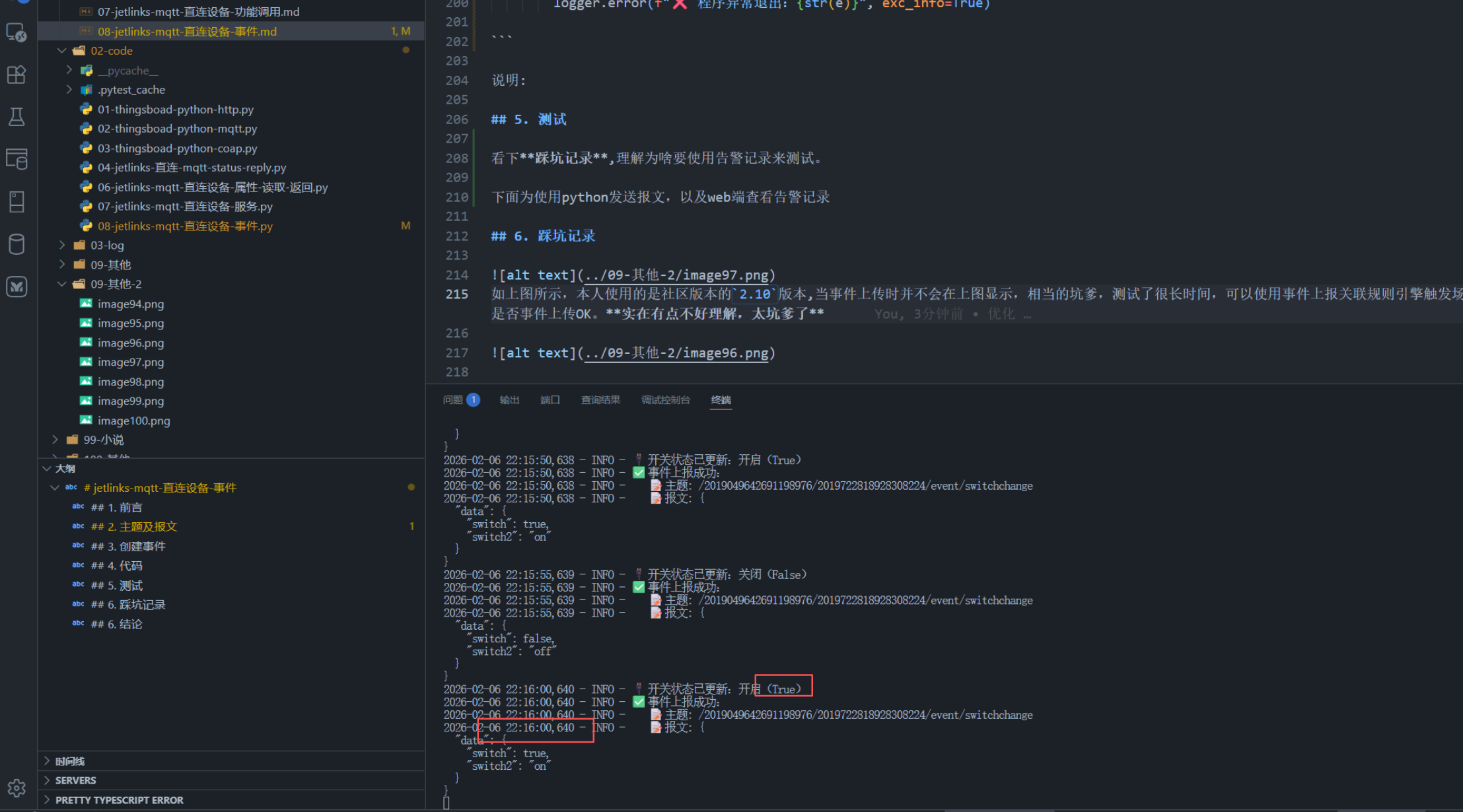Open the database cylinder icon in activity bar

coord(17,244)
